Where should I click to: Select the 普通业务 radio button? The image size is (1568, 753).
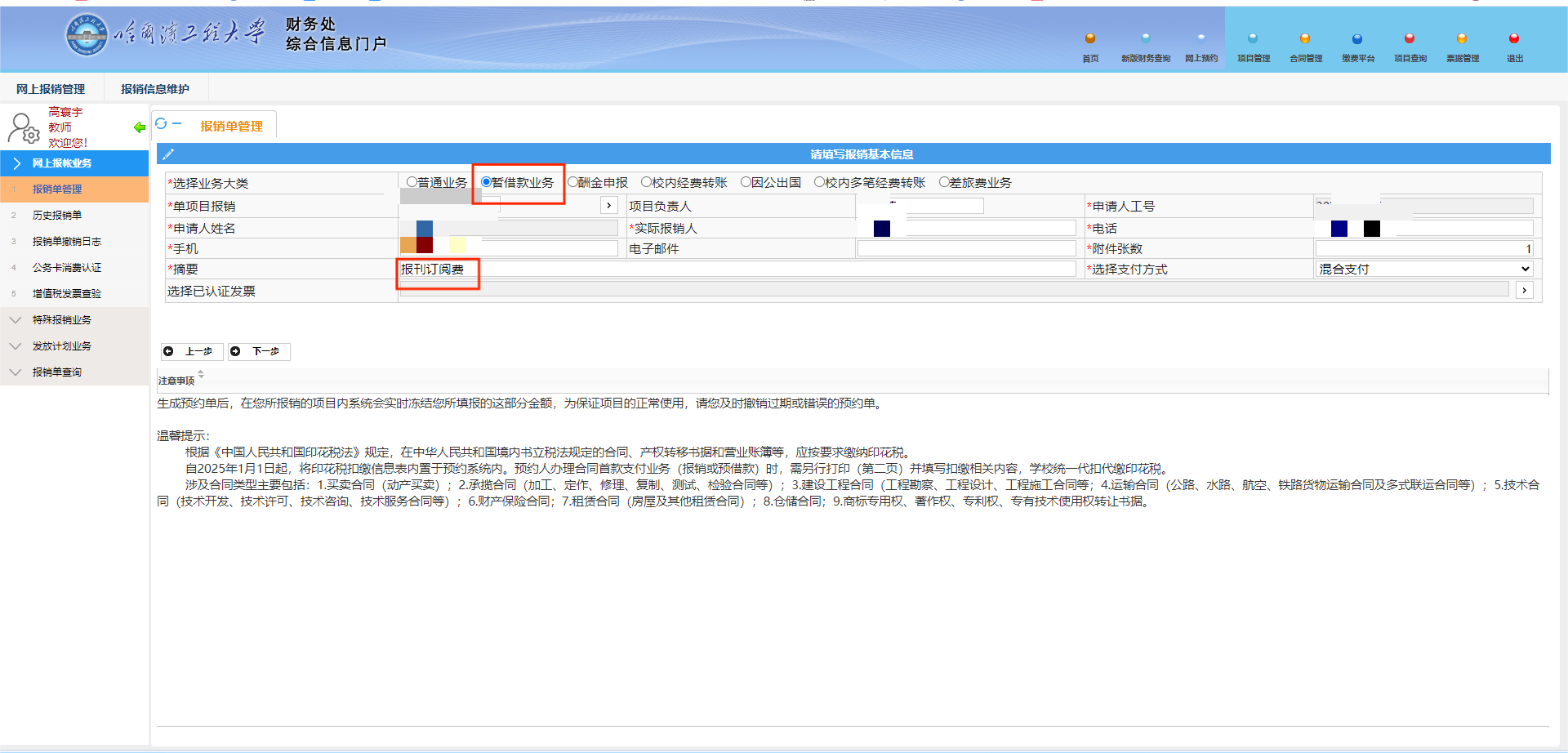coord(412,182)
